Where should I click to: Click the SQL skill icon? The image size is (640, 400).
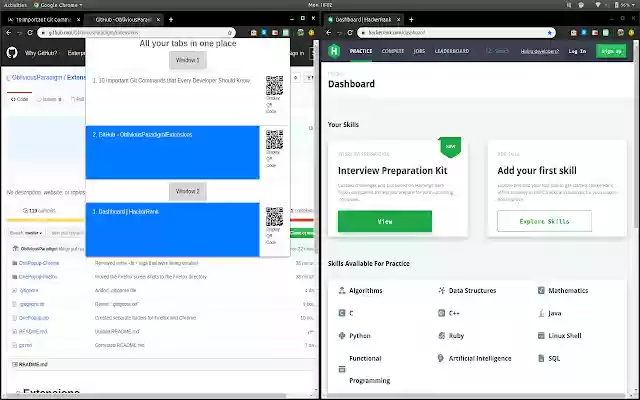tap(541, 358)
